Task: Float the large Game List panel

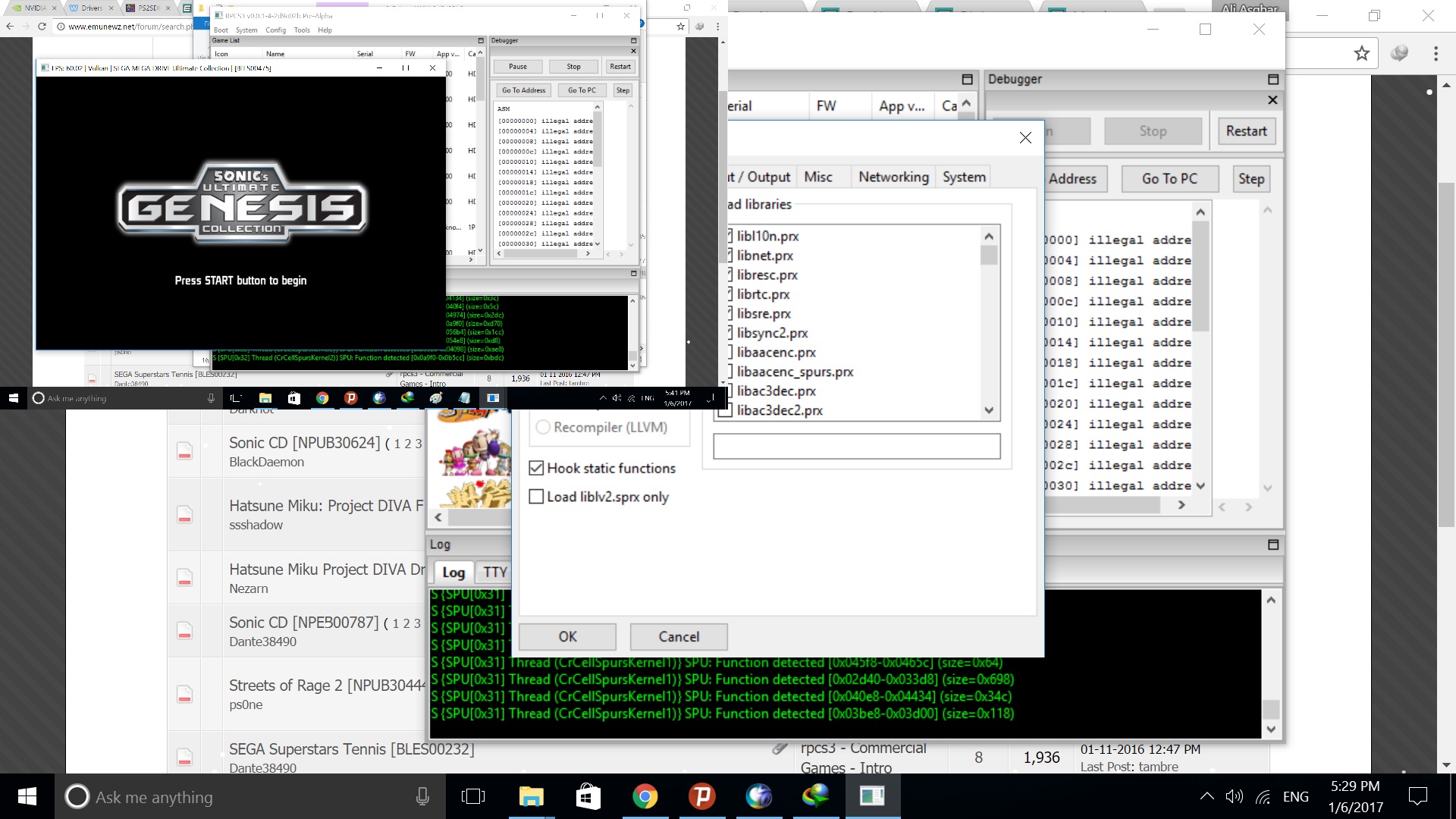Action: 967,79
